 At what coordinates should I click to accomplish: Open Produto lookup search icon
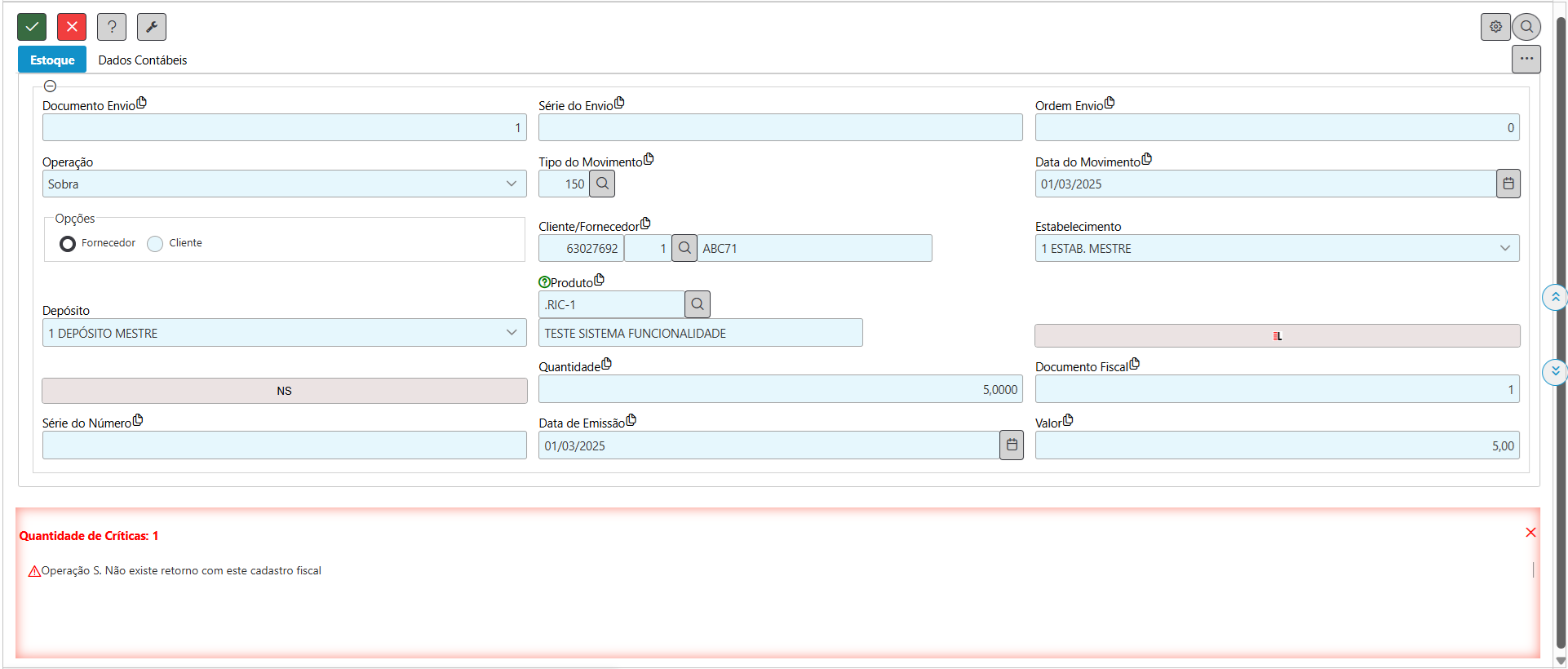[698, 304]
